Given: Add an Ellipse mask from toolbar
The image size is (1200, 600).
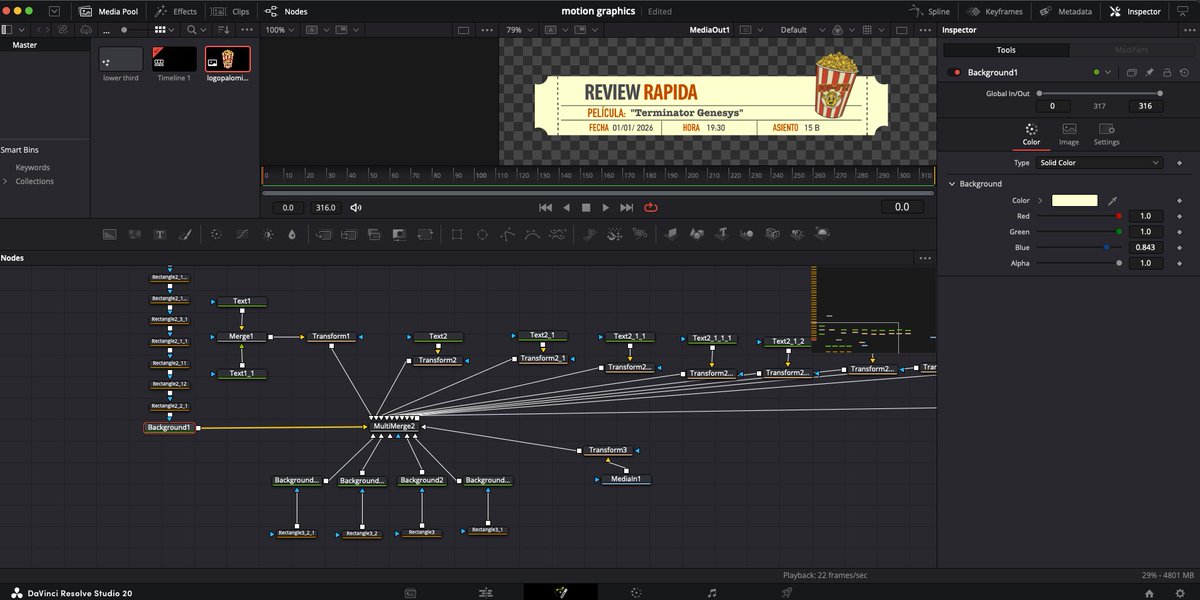Looking at the screenshot, I should (x=482, y=234).
